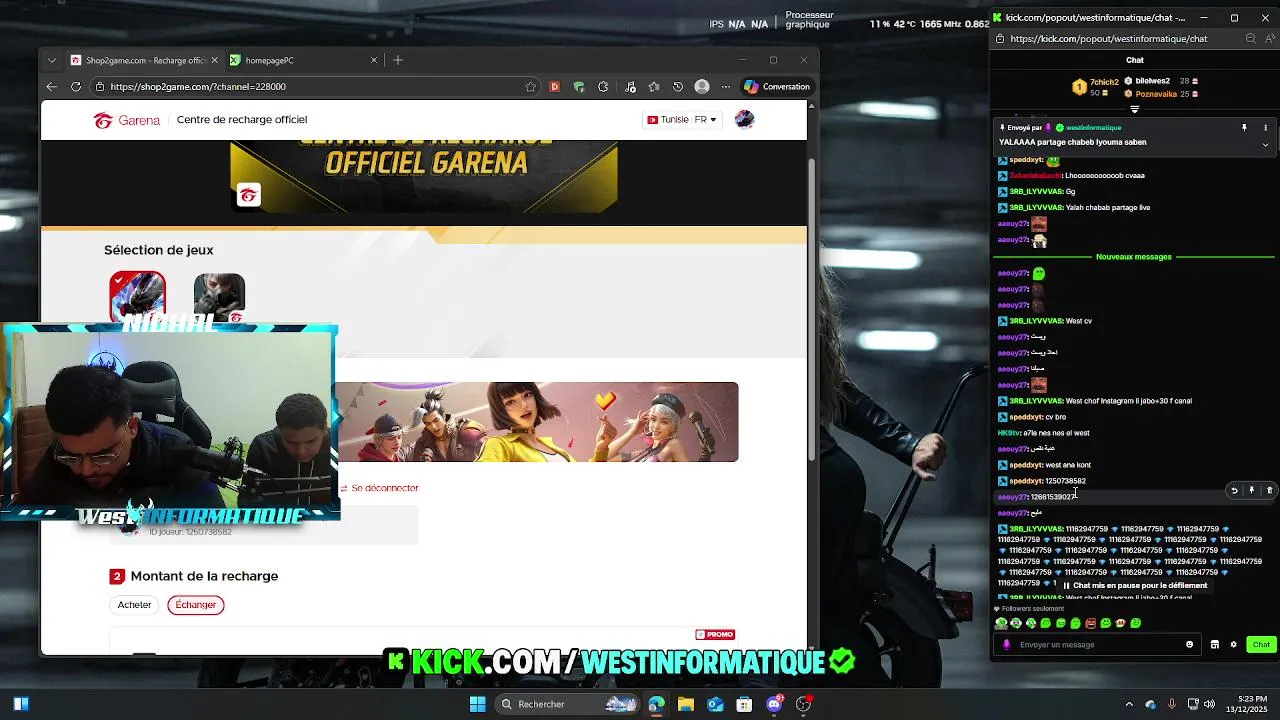
Task: Go back in the Shop2game browser
Action: click(52, 87)
